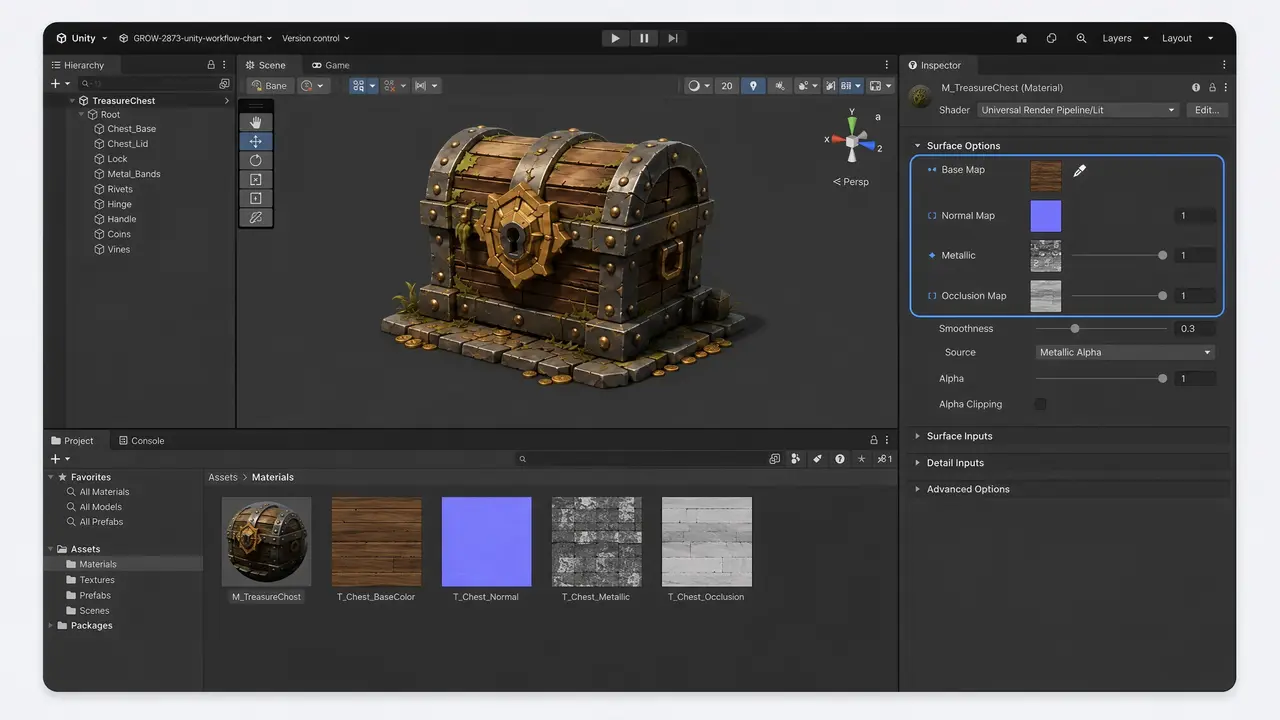Viewport: 1280px width, 720px height.
Task: Open the Source Metallic Alpha dropdown
Action: click(1125, 352)
